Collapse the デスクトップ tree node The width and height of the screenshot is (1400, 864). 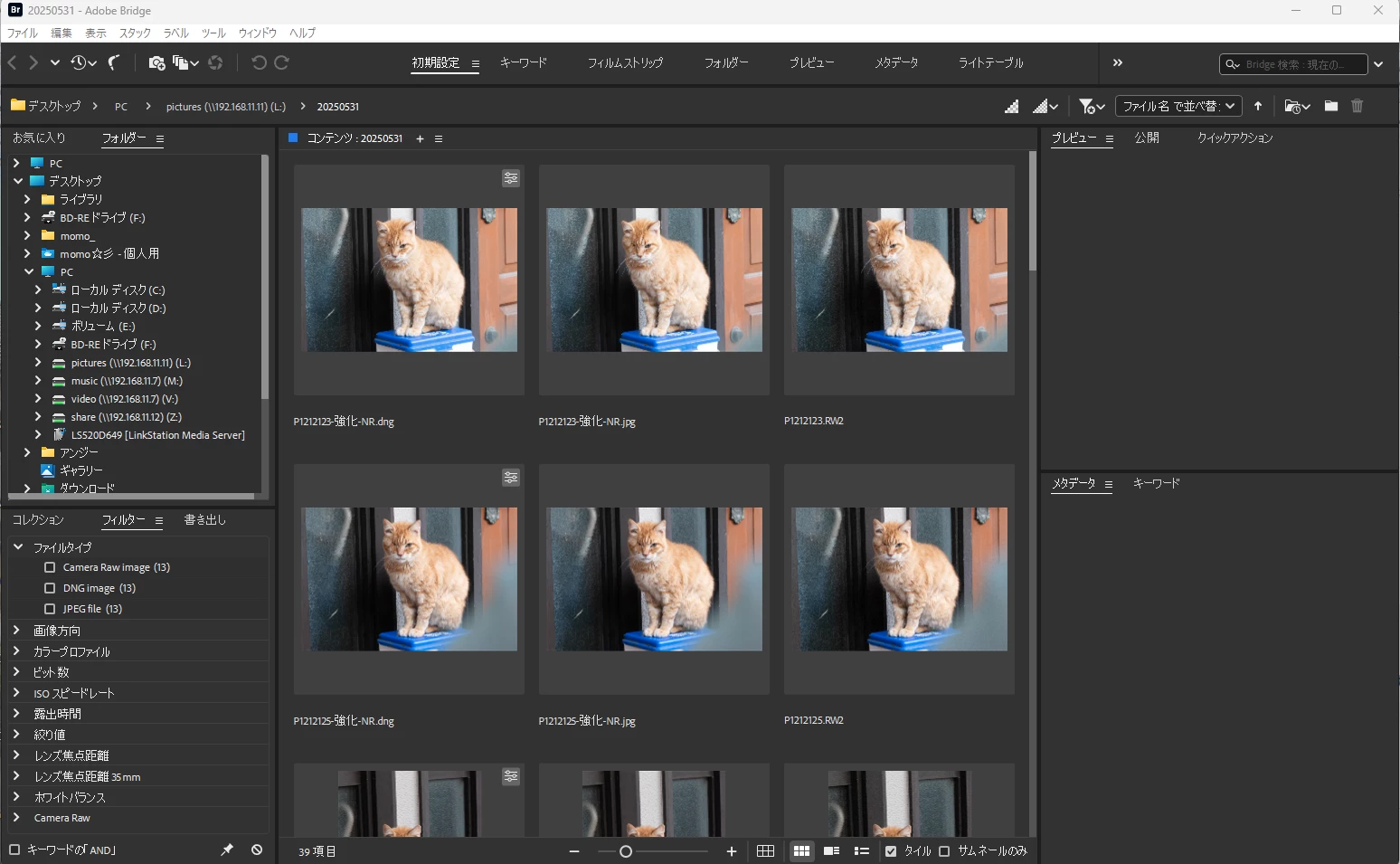tap(18, 180)
